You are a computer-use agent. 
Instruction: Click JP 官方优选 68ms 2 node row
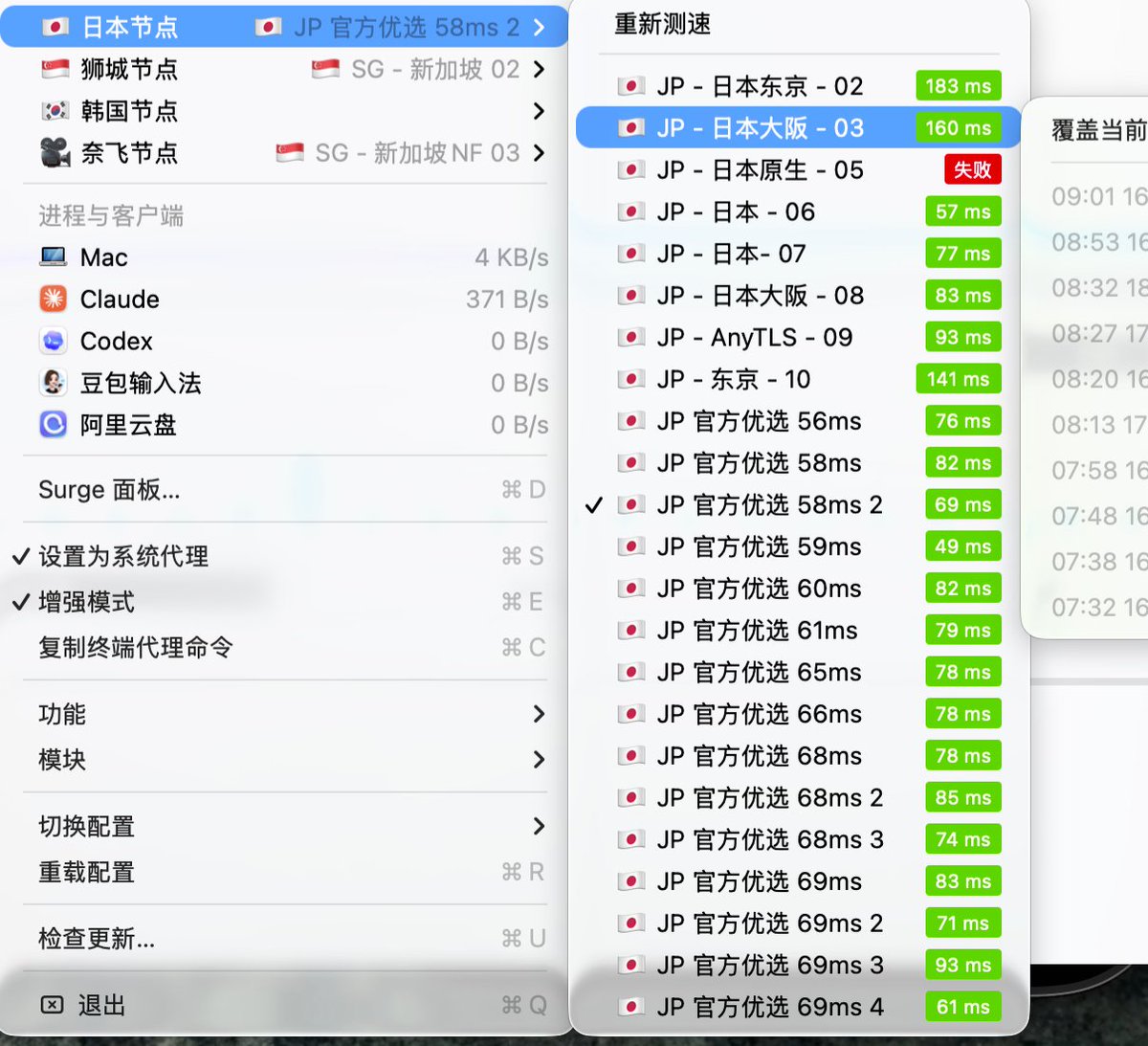point(799,798)
